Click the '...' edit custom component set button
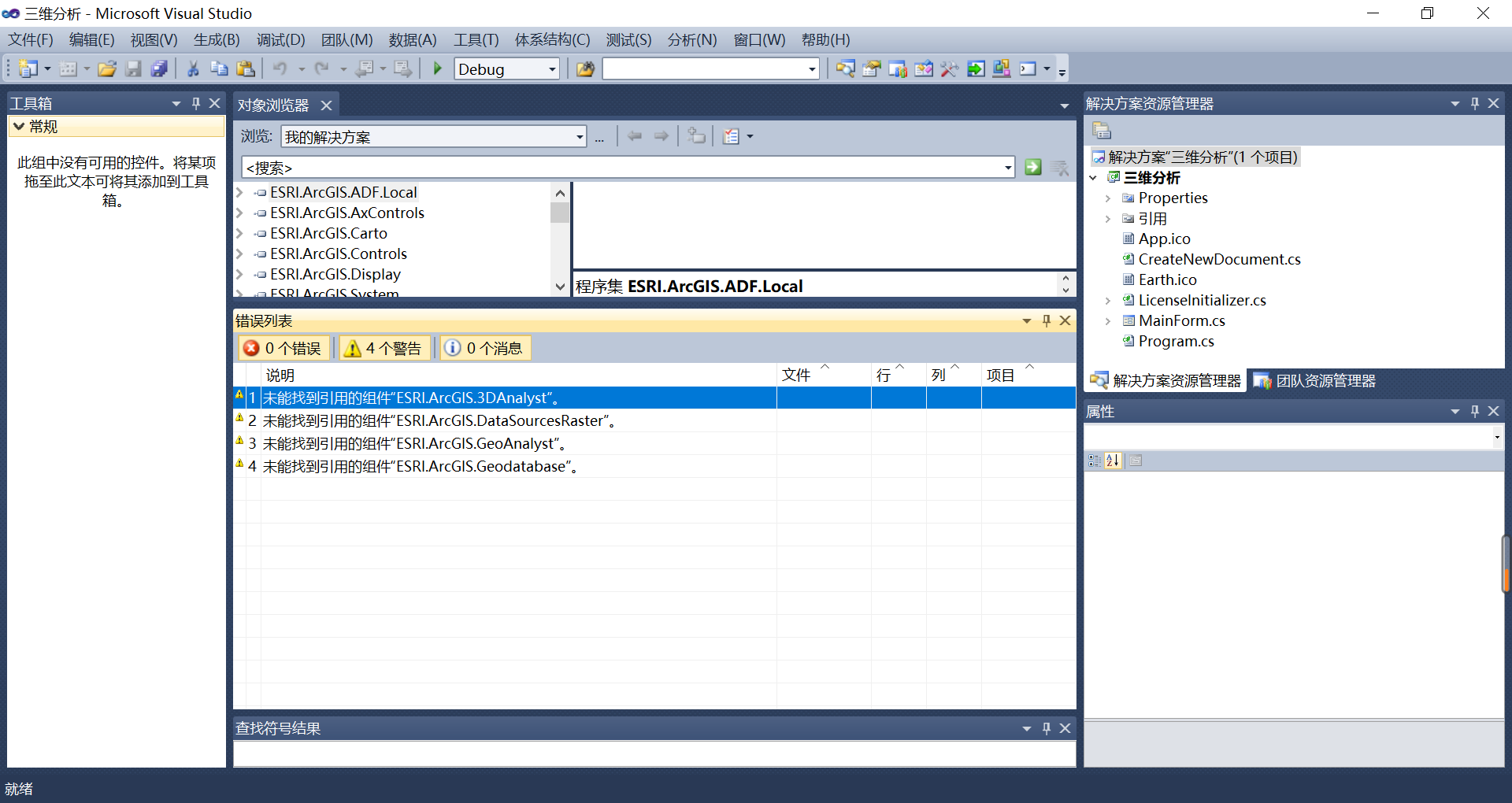 pyautogui.click(x=599, y=137)
